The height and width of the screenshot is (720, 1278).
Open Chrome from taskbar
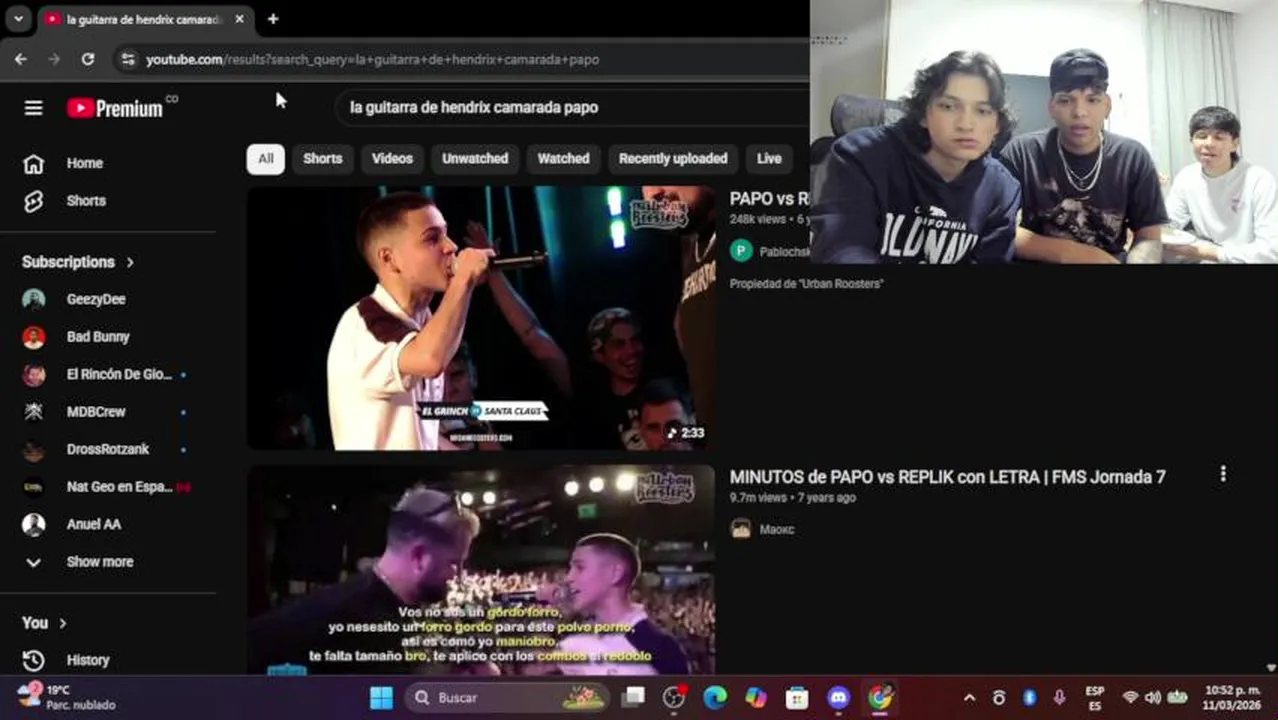(x=880, y=697)
